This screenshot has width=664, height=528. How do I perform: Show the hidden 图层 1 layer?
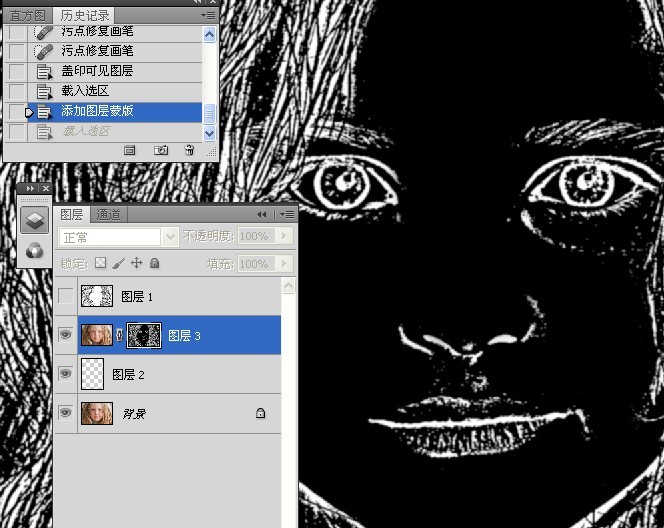(66, 296)
